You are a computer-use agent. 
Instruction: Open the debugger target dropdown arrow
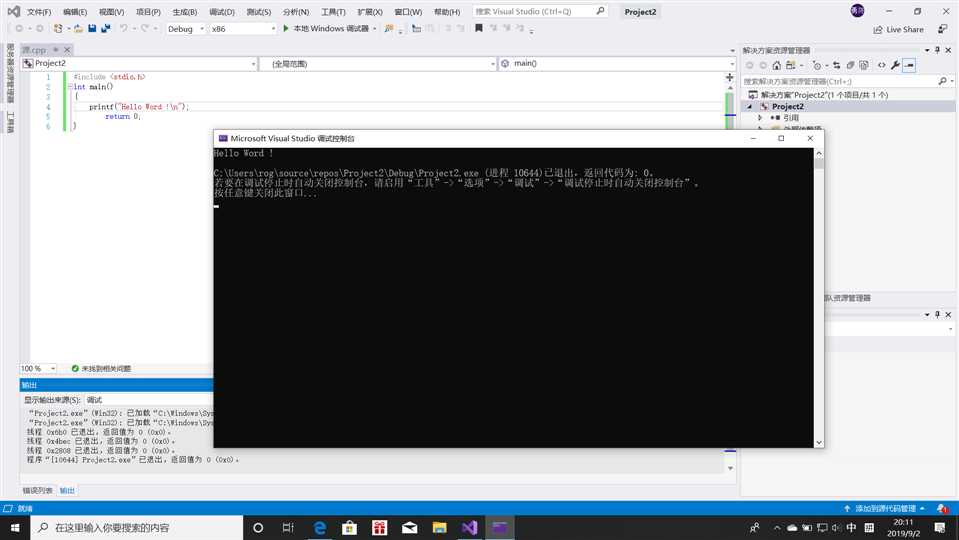click(374, 29)
